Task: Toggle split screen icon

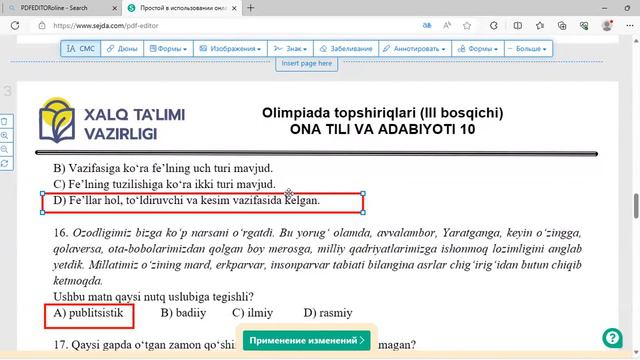Action: click(x=518, y=25)
